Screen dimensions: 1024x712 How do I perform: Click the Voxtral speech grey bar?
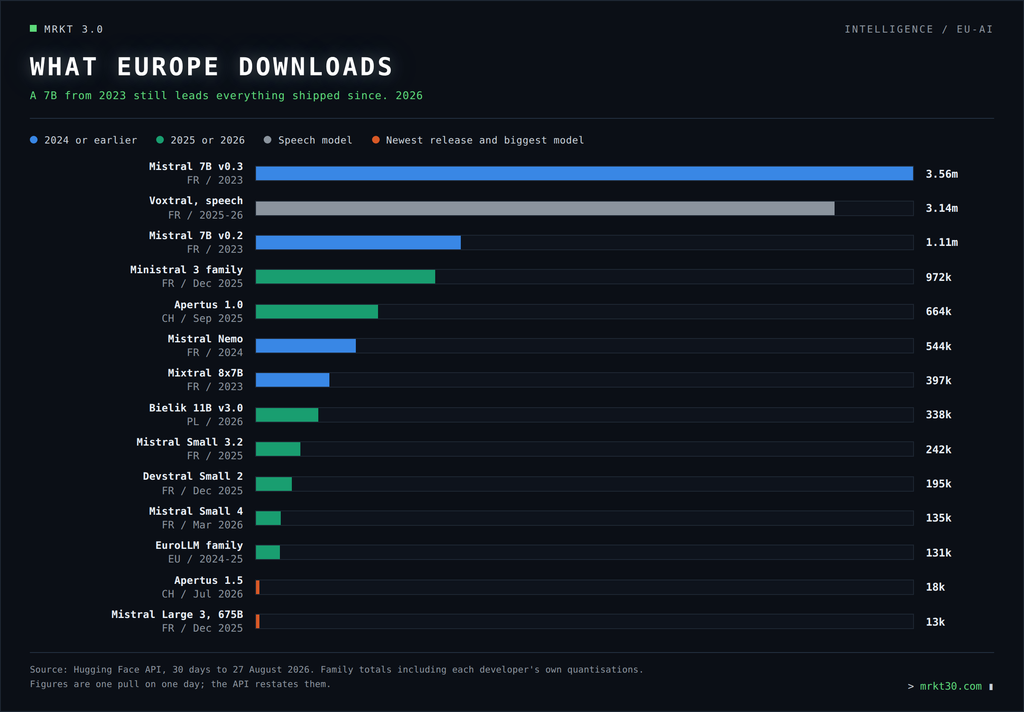[545, 208]
